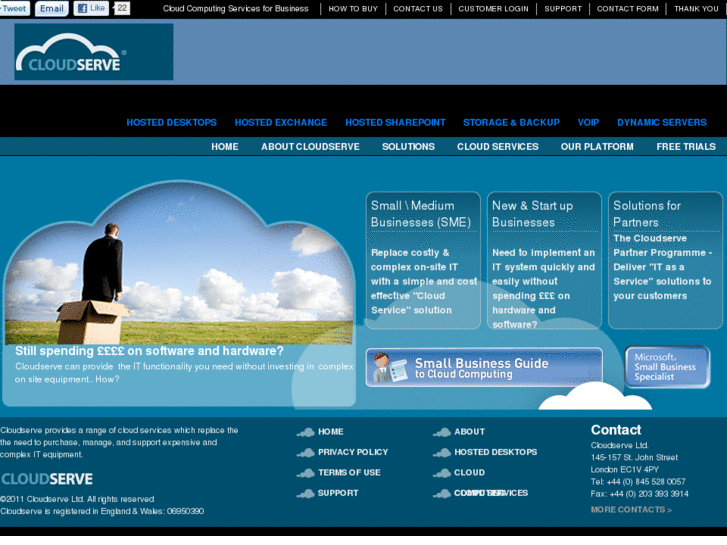Image resolution: width=727 pixels, height=545 pixels.
Task: Click cloud icon beside overlapping Services link
Action: tap(442, 494)
